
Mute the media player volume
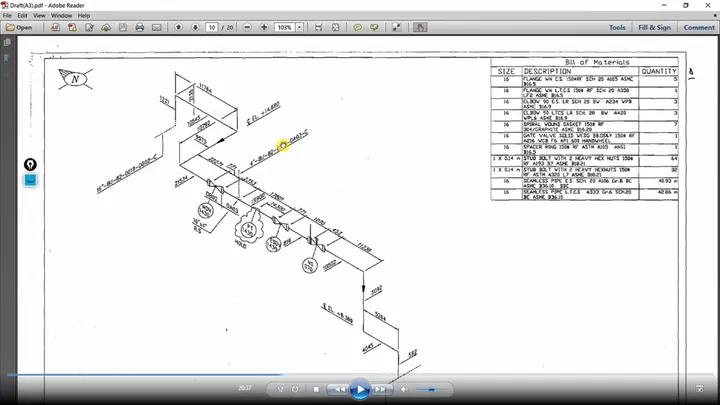[x=404, y=389]
